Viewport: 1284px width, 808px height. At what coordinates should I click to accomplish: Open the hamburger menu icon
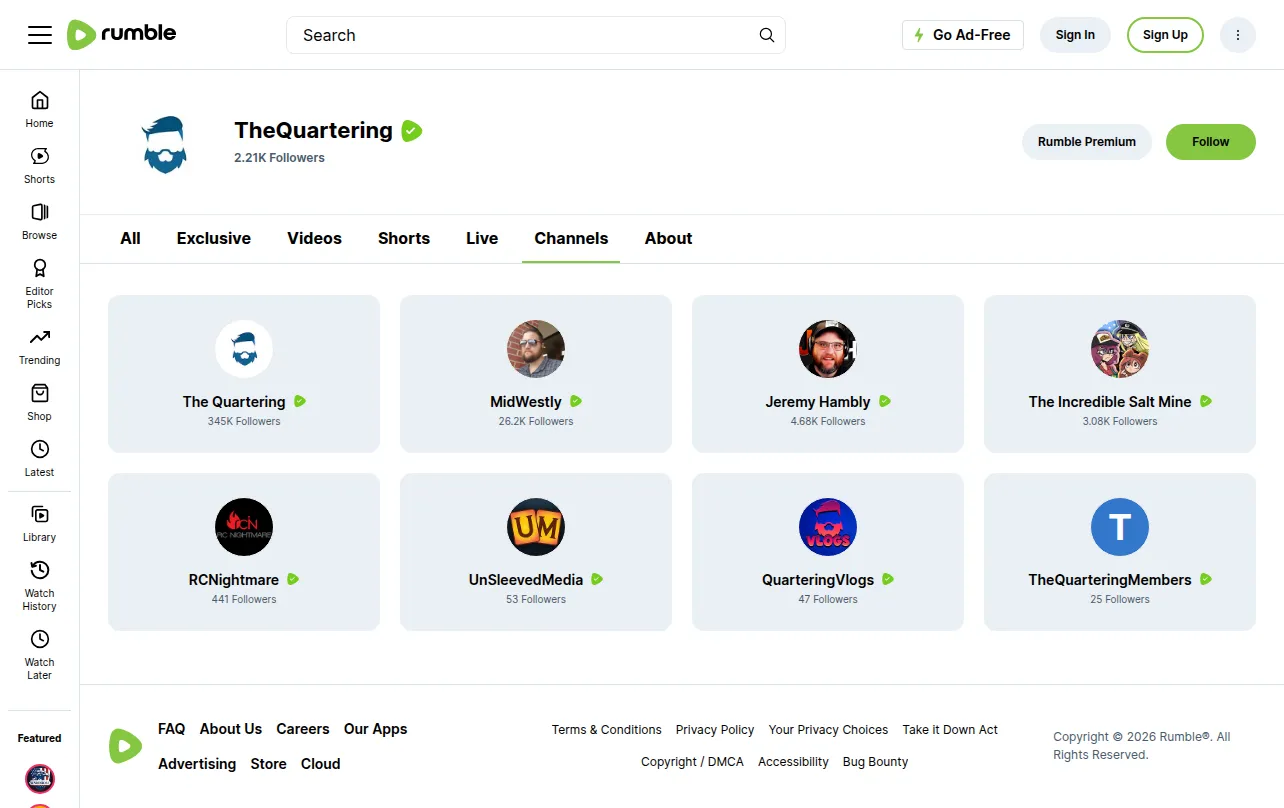click(x=40, y=35)
